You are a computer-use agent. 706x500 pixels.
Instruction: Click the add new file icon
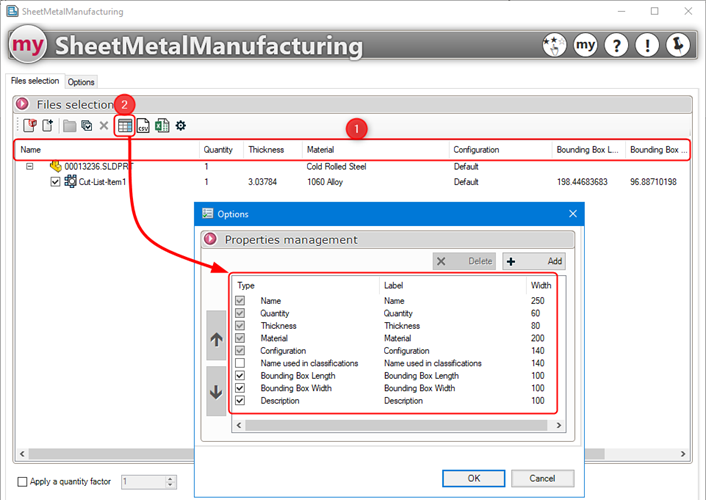tap(48, 125)
